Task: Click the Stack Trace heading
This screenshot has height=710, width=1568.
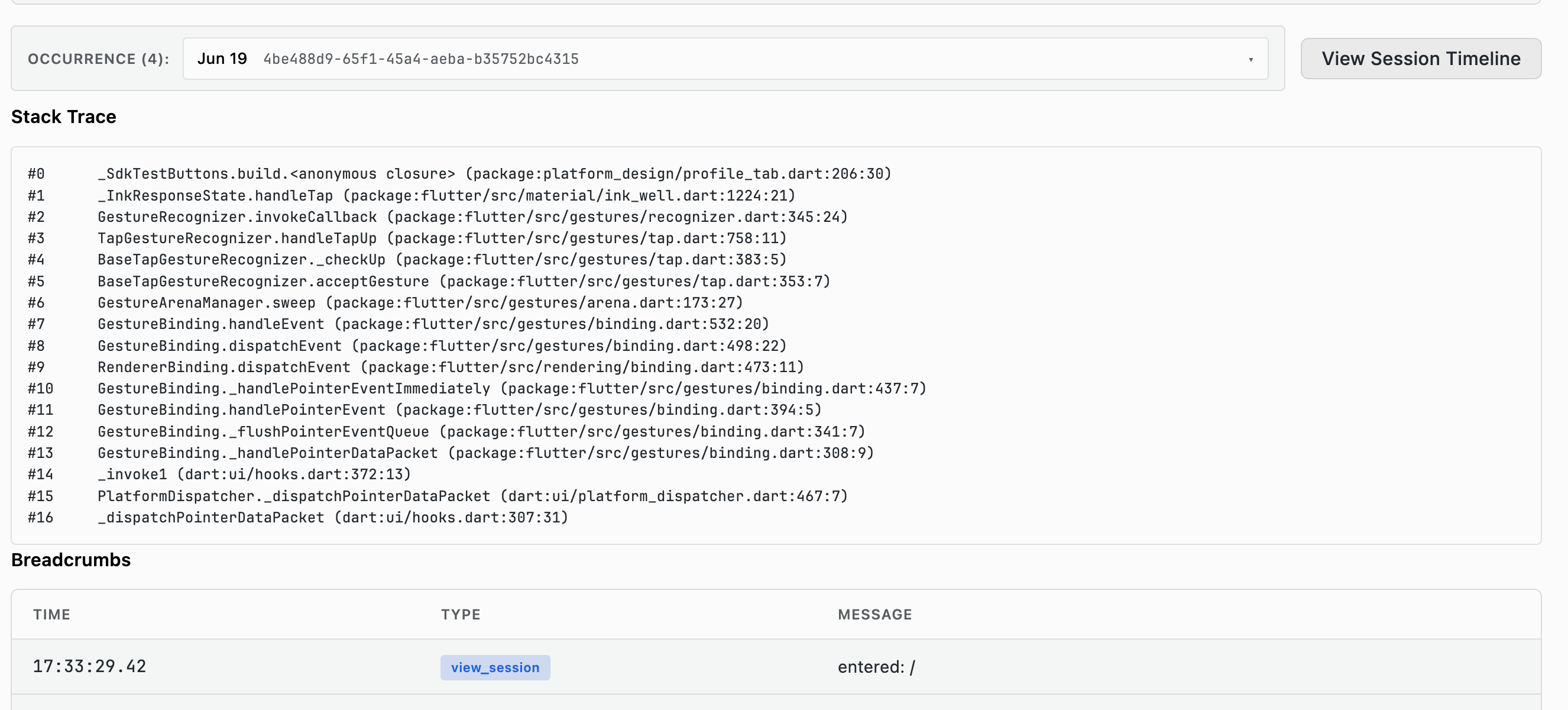Action: click(64, 117)
